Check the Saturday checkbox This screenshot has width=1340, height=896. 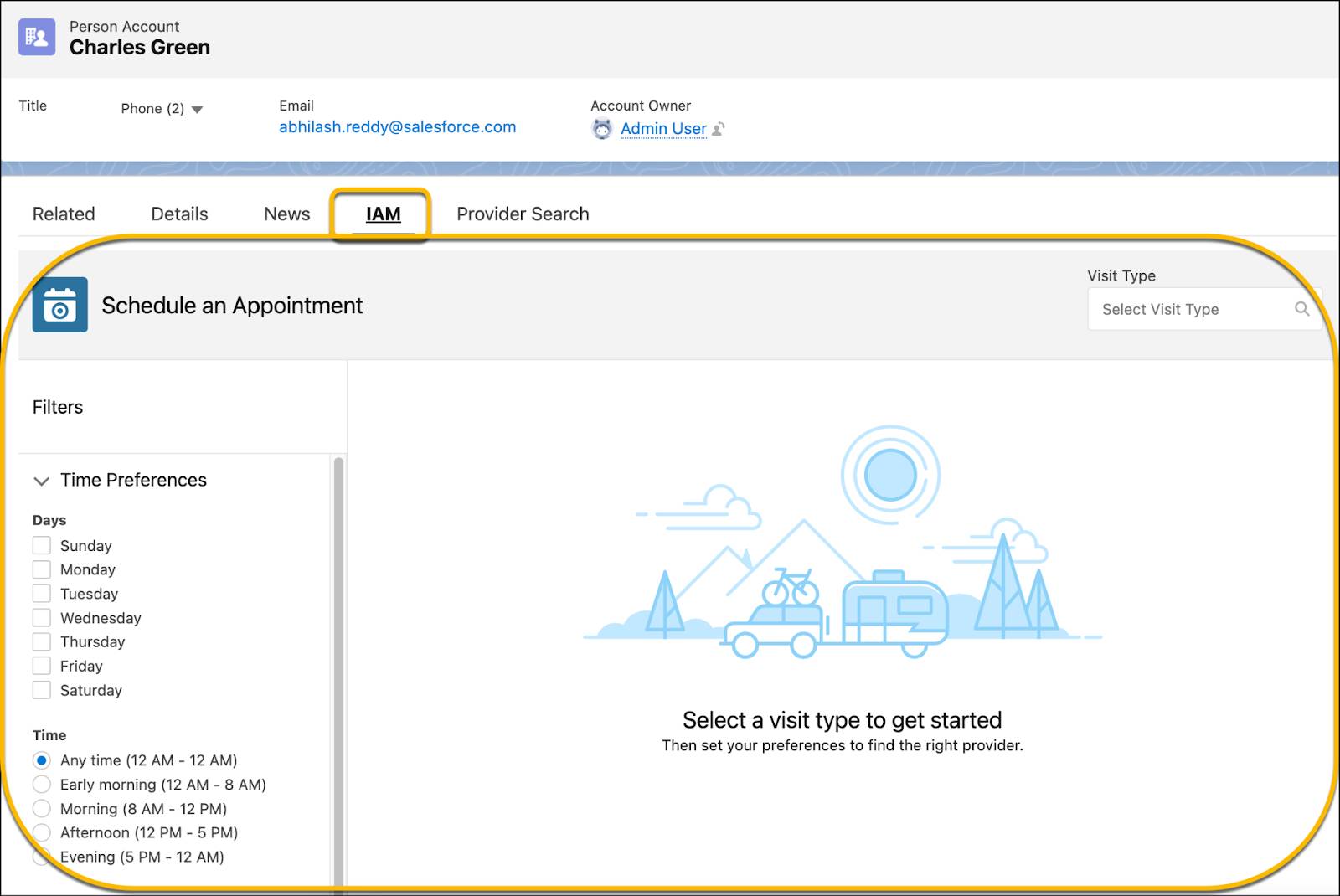(42, 690)
